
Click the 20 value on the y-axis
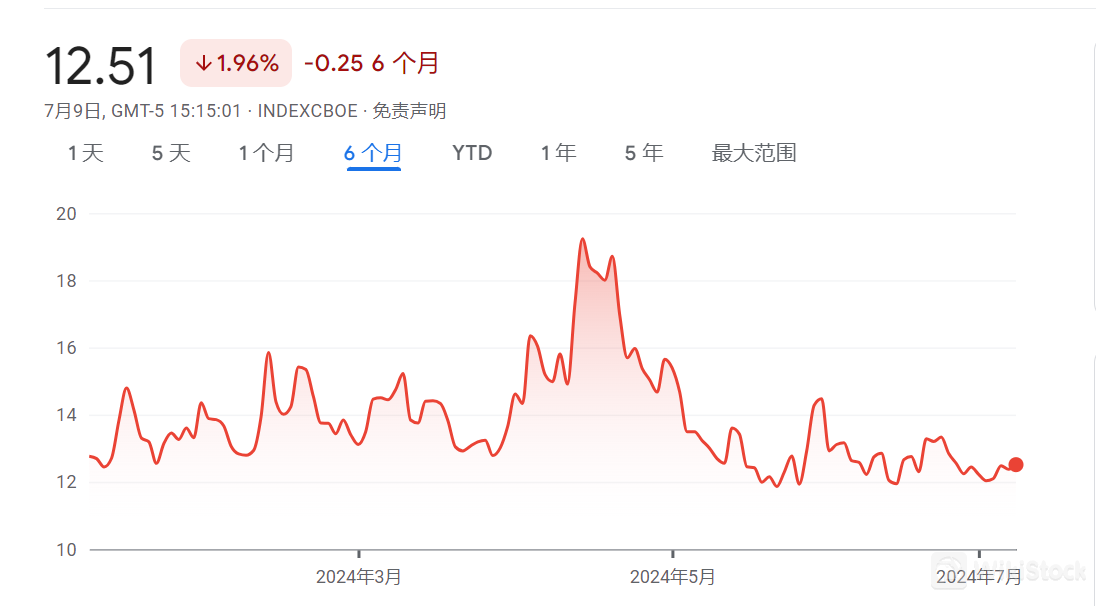point(68,214)
